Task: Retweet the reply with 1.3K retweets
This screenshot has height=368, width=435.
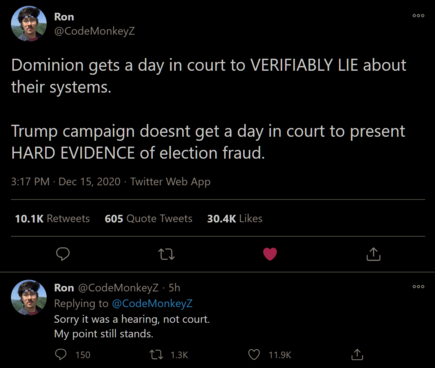Action: [x=157, y=355]
